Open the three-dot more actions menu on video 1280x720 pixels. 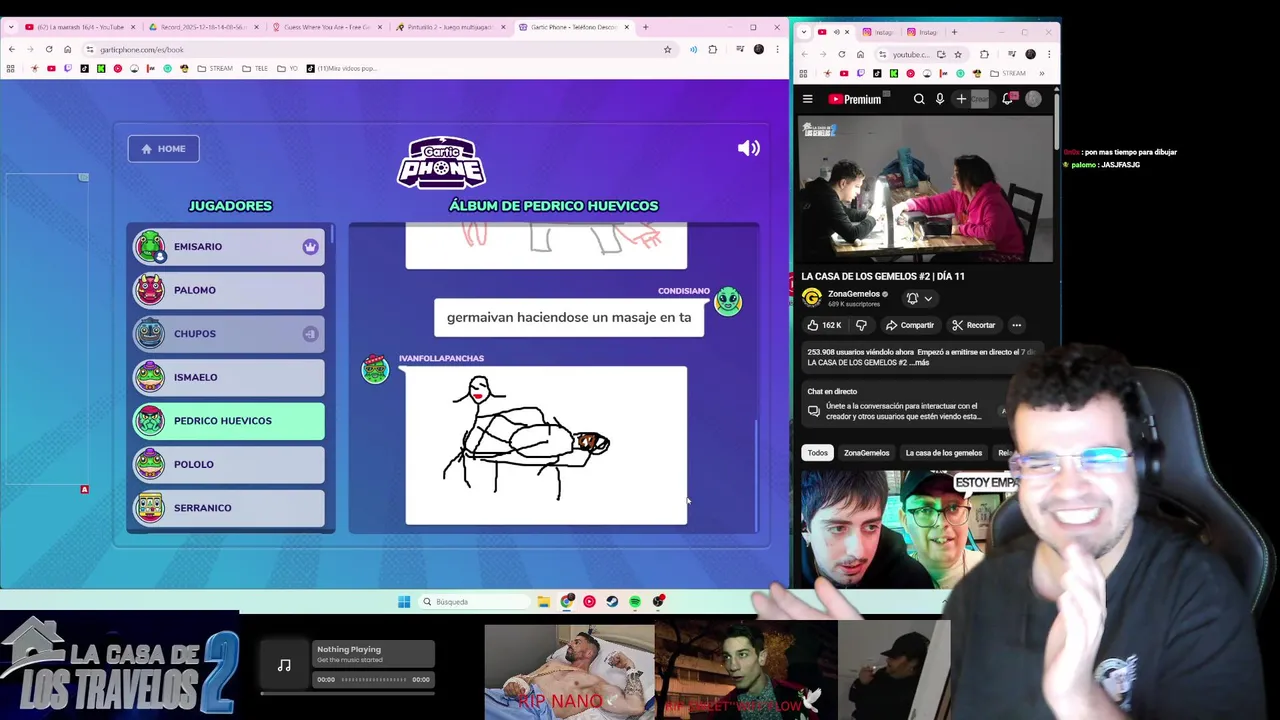pyautogui.click(x=1016, y=325)
